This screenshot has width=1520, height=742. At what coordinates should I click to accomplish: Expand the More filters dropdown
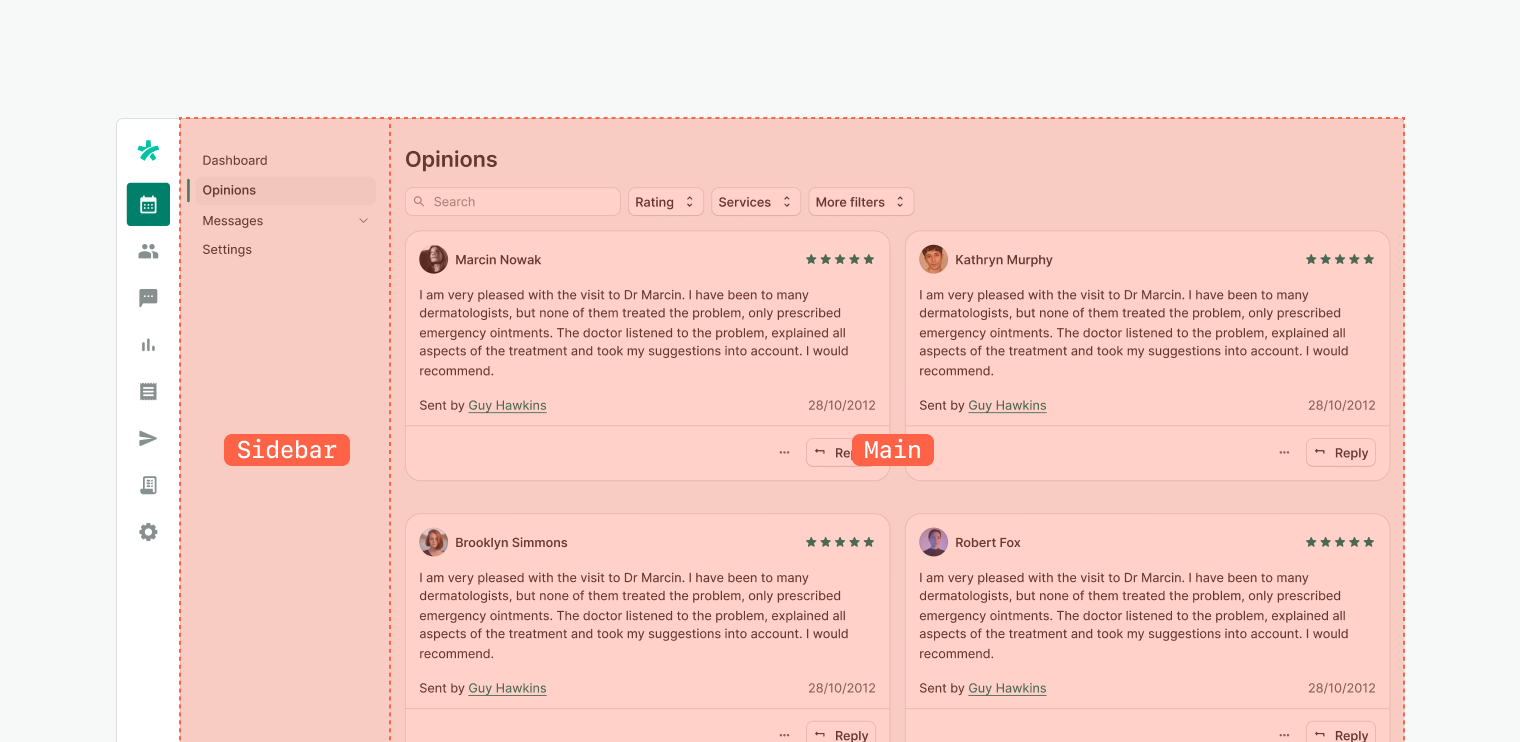coord(860,202)
